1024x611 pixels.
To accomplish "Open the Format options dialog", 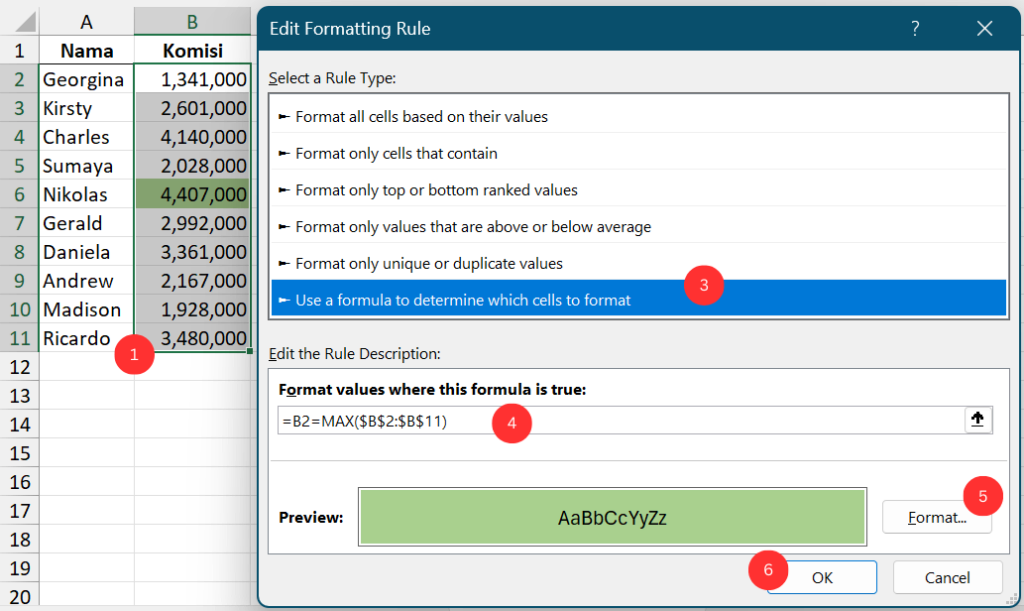I will point(936,517).
